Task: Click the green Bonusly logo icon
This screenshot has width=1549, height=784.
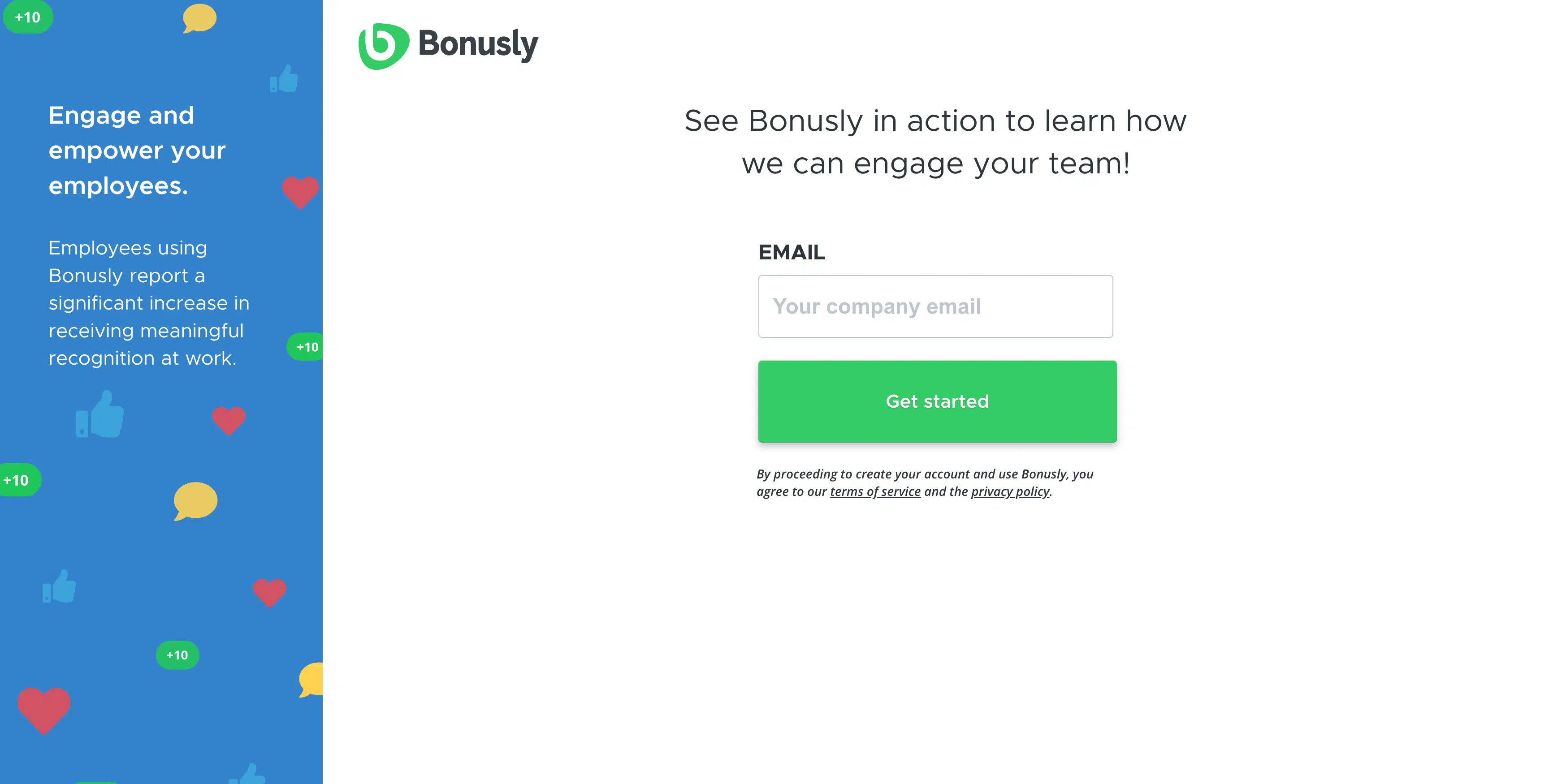Action: [383, 46]
